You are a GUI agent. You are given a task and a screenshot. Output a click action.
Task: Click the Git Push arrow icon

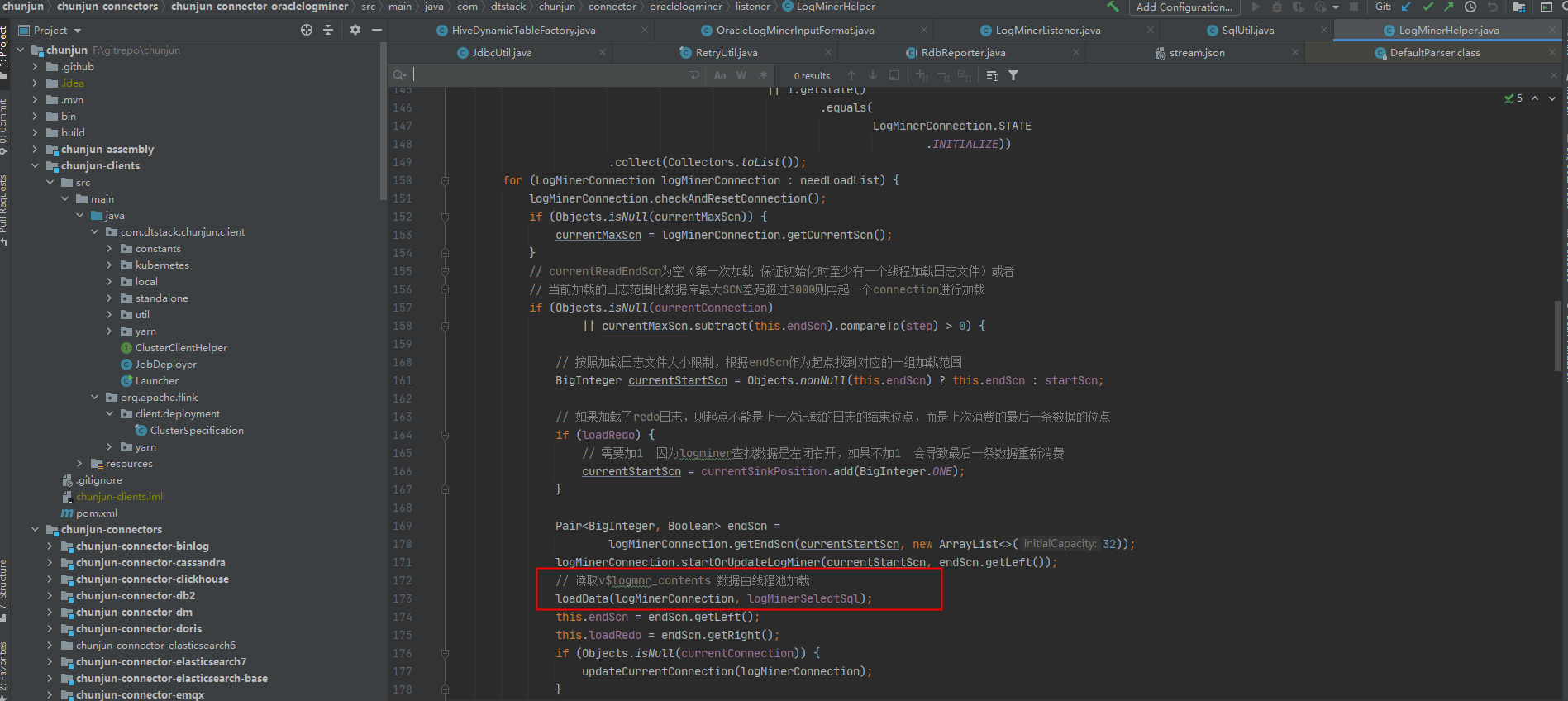pos(1449,7)
